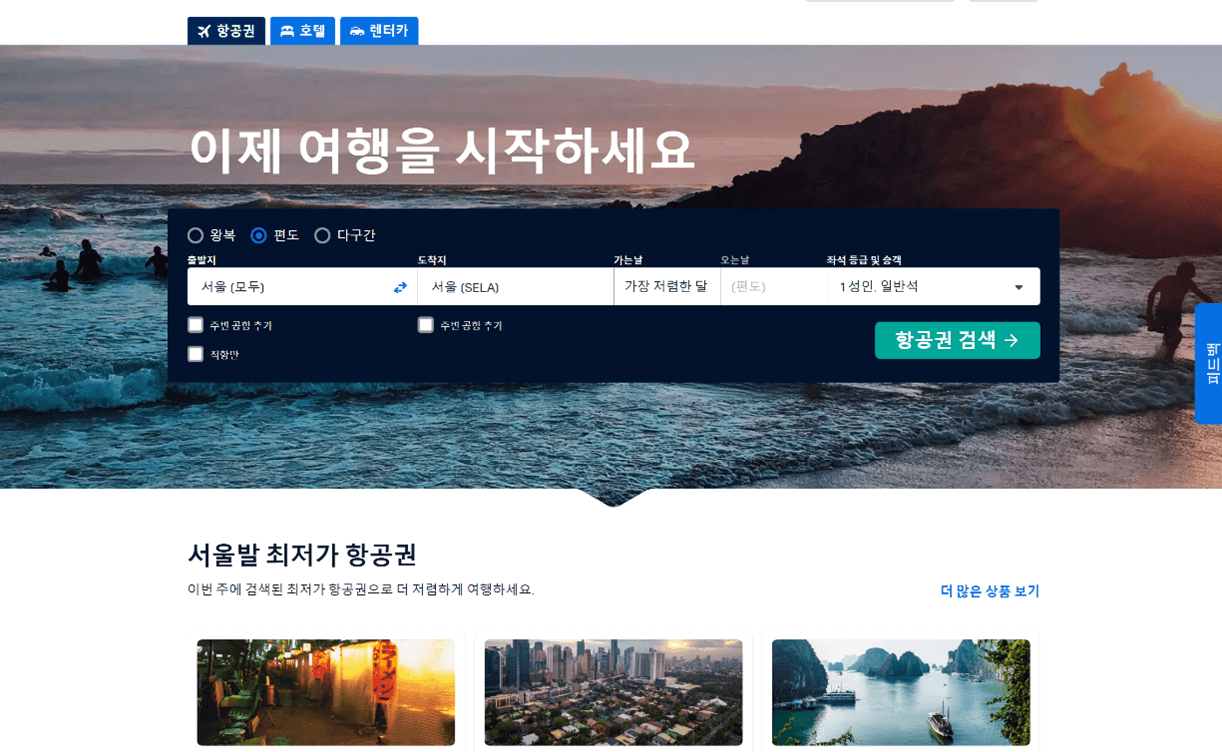Viewport: 1222px width, 752px height.
Task: Check 주변 공항 추가 under 출발지
Action: point(196,325)
